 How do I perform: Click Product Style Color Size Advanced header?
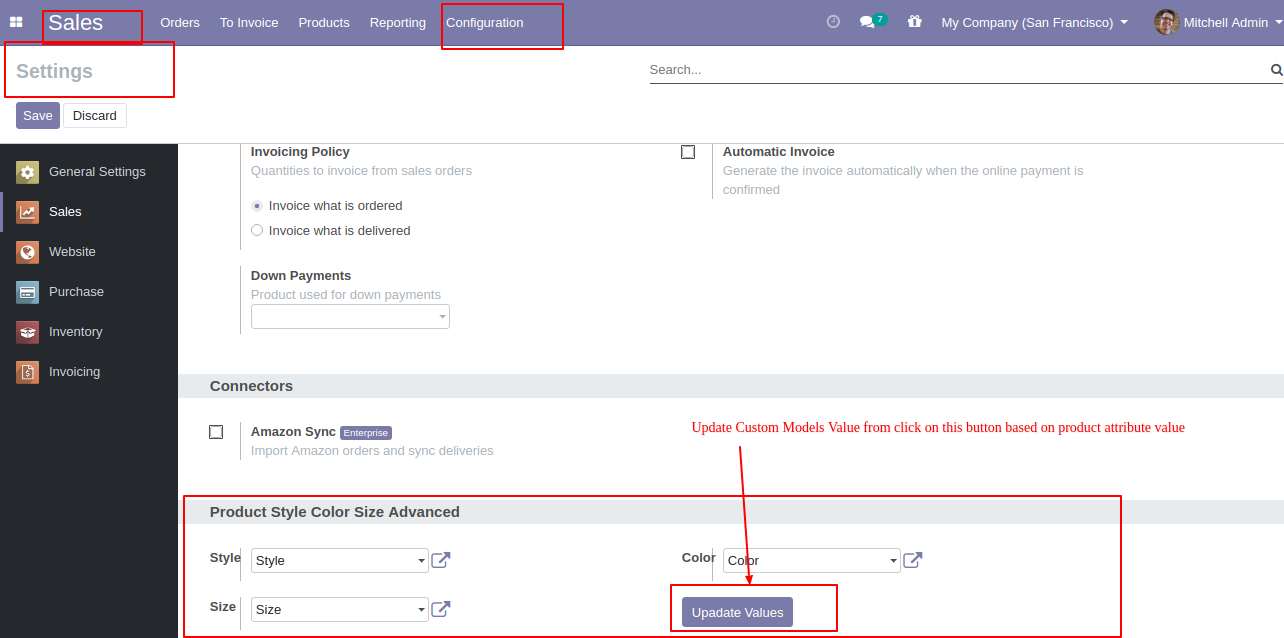click(x=335, y=512)
